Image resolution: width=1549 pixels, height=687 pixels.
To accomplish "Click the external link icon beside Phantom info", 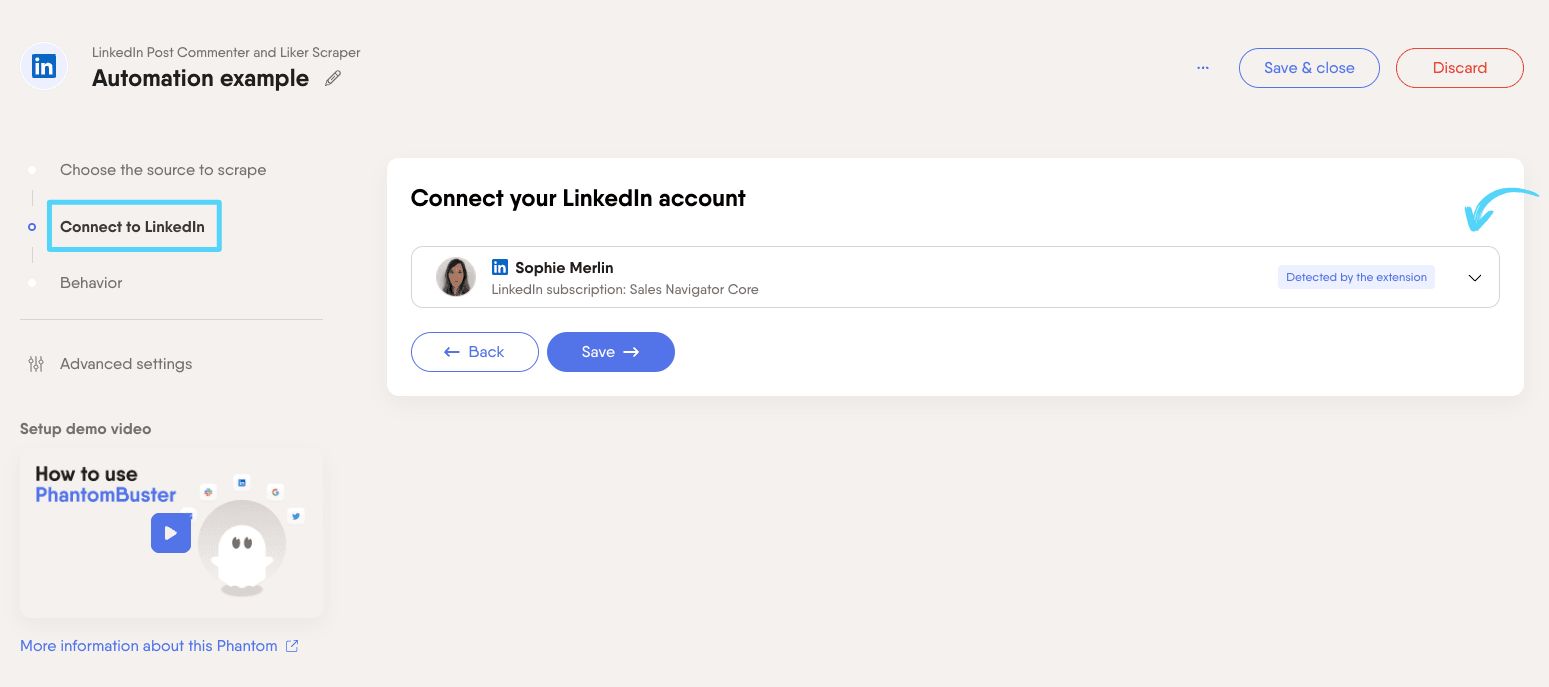I will [x=291, y=645].
